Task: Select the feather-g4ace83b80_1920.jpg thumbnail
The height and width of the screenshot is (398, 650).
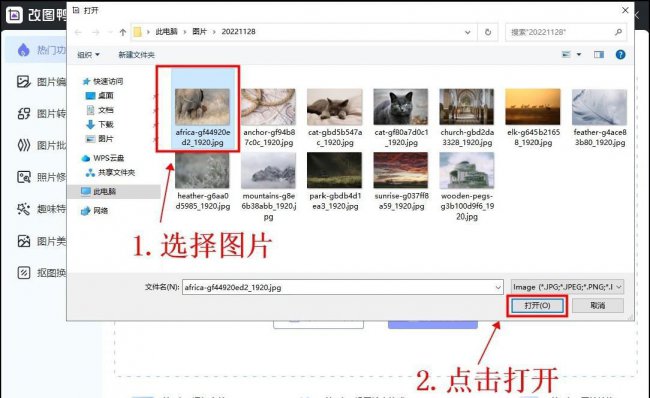Action: 599,107
